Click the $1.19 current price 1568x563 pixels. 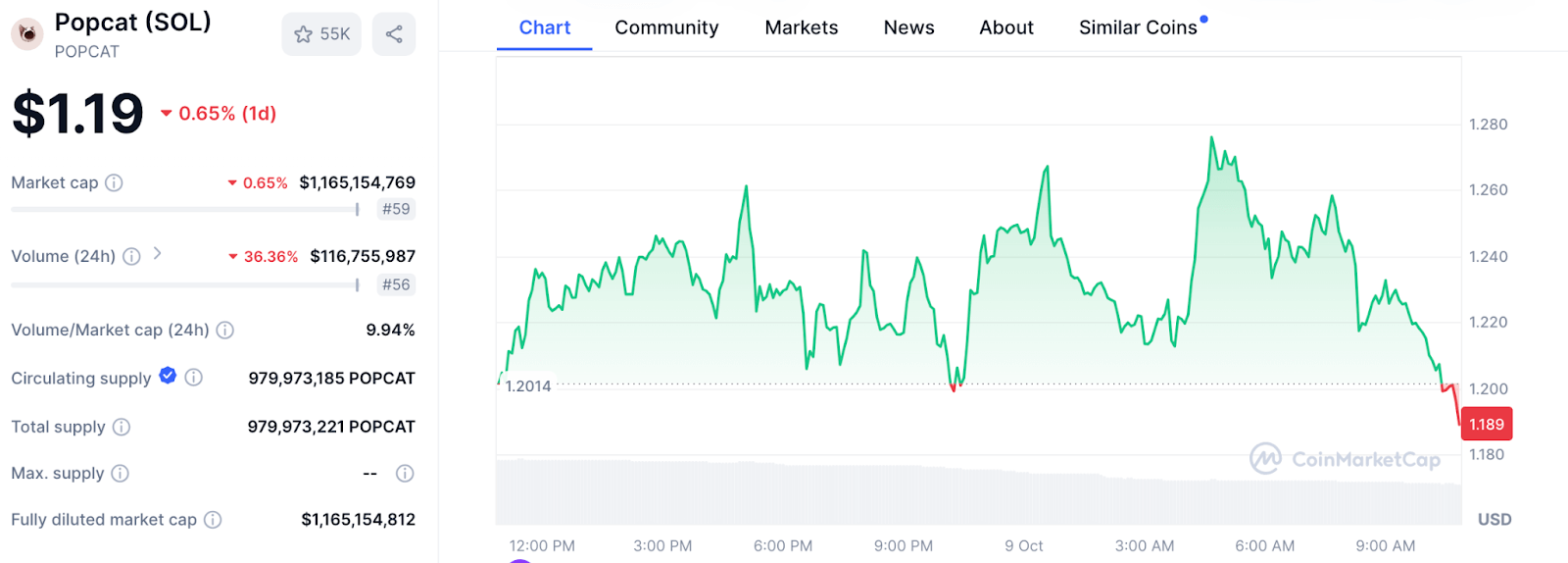(77, 113)
